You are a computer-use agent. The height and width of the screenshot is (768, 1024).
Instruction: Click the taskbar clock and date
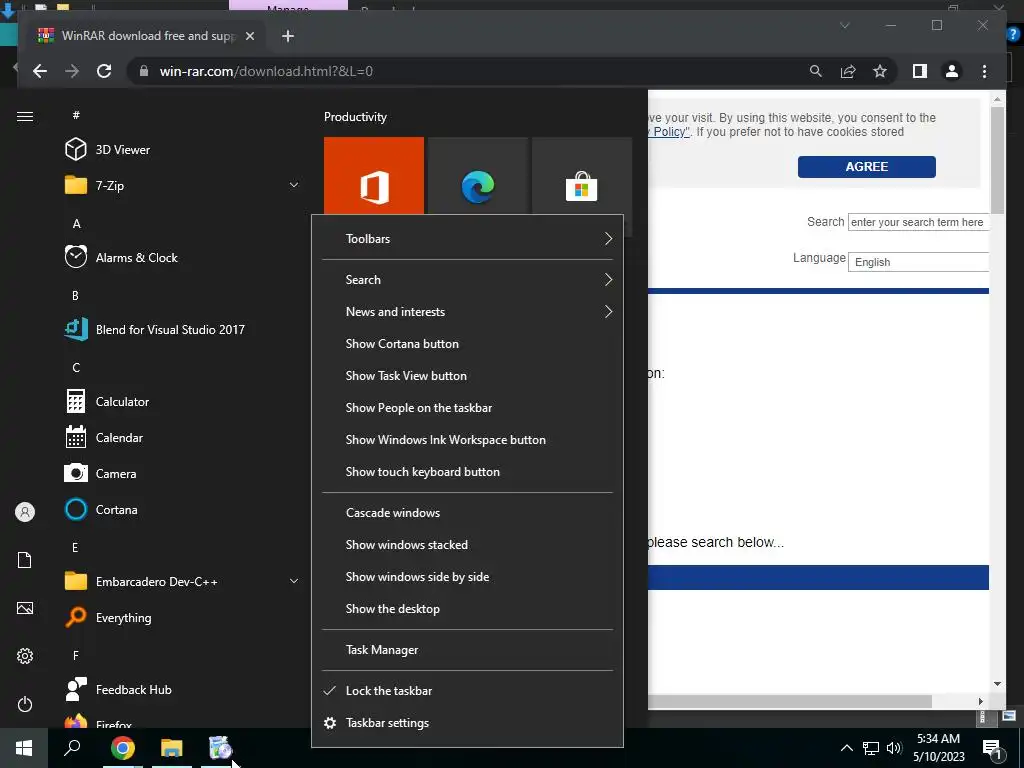pyautogui.click(x=938, y=748)
